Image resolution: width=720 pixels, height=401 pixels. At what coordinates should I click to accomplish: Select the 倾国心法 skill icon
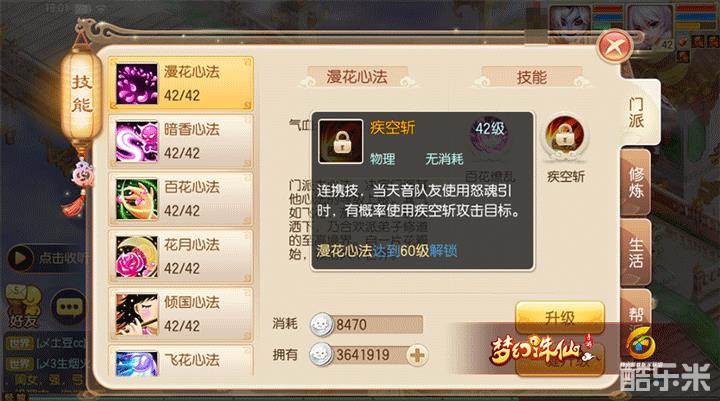pos(136,314)
